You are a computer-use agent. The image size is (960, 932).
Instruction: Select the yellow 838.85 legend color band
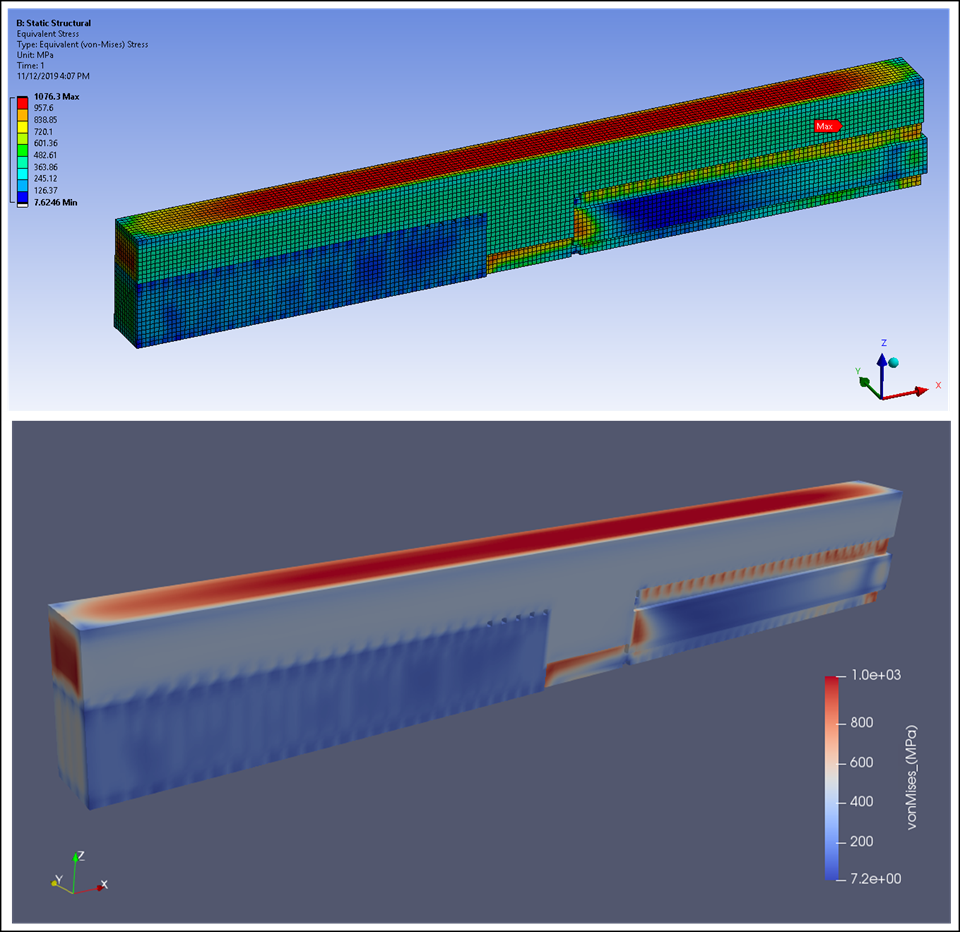pos(24,126)
